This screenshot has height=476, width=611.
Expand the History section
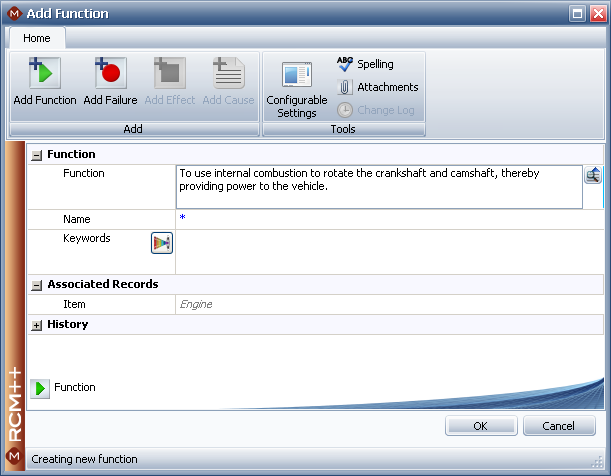(x=37, y=325)
